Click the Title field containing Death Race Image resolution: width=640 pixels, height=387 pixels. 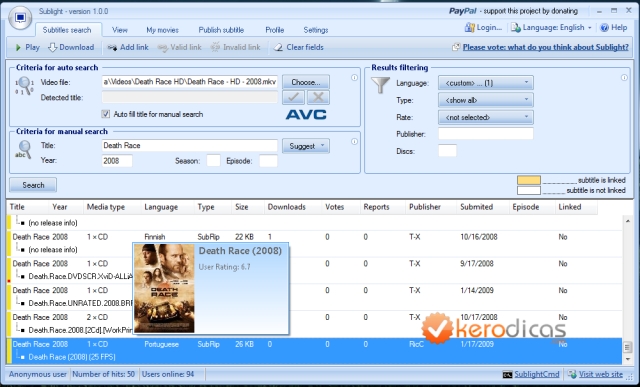189,146
